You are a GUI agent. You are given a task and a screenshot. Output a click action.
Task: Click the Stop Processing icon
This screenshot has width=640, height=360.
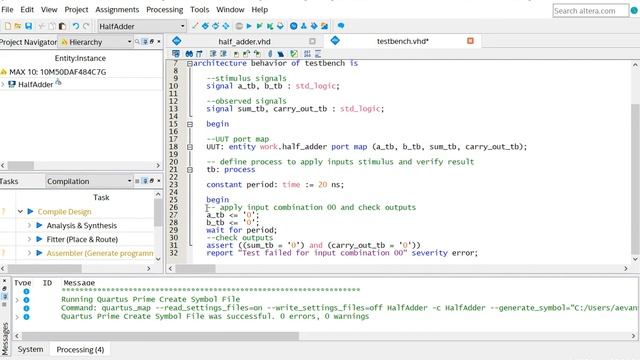(x=239, y=26)
